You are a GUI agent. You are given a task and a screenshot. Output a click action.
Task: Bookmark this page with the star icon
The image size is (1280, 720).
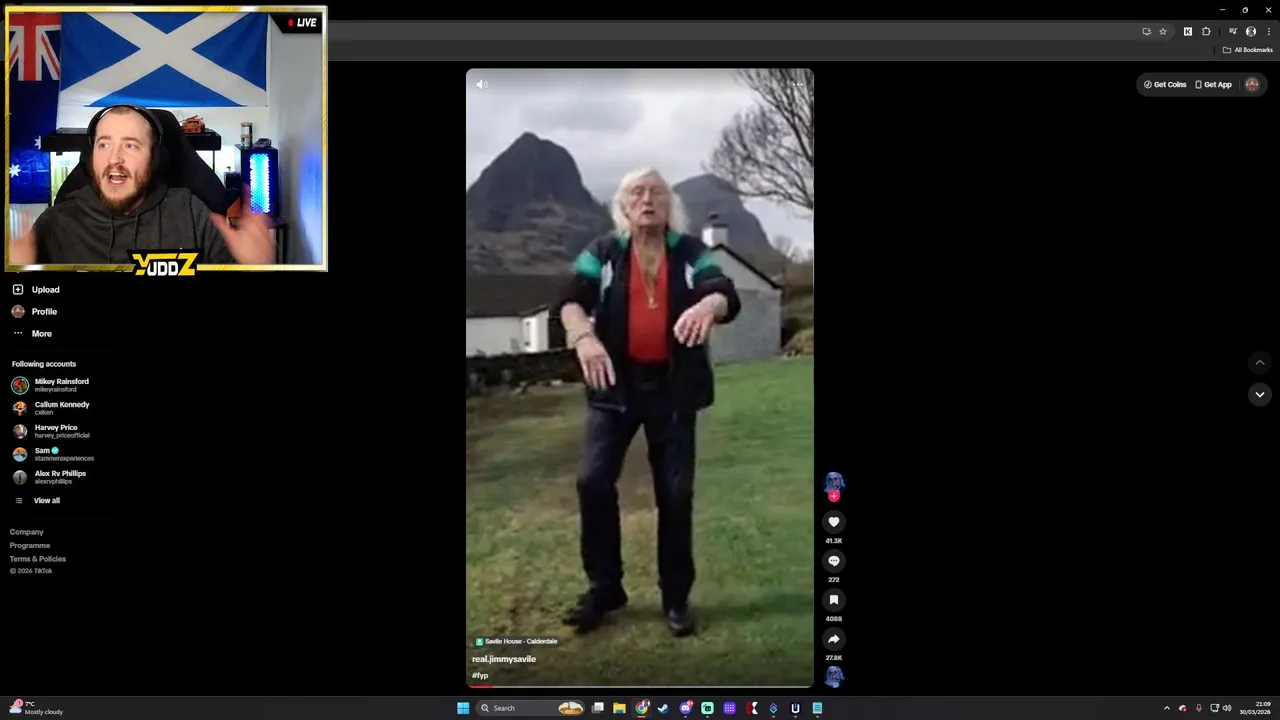click(x=1163, y=32)
